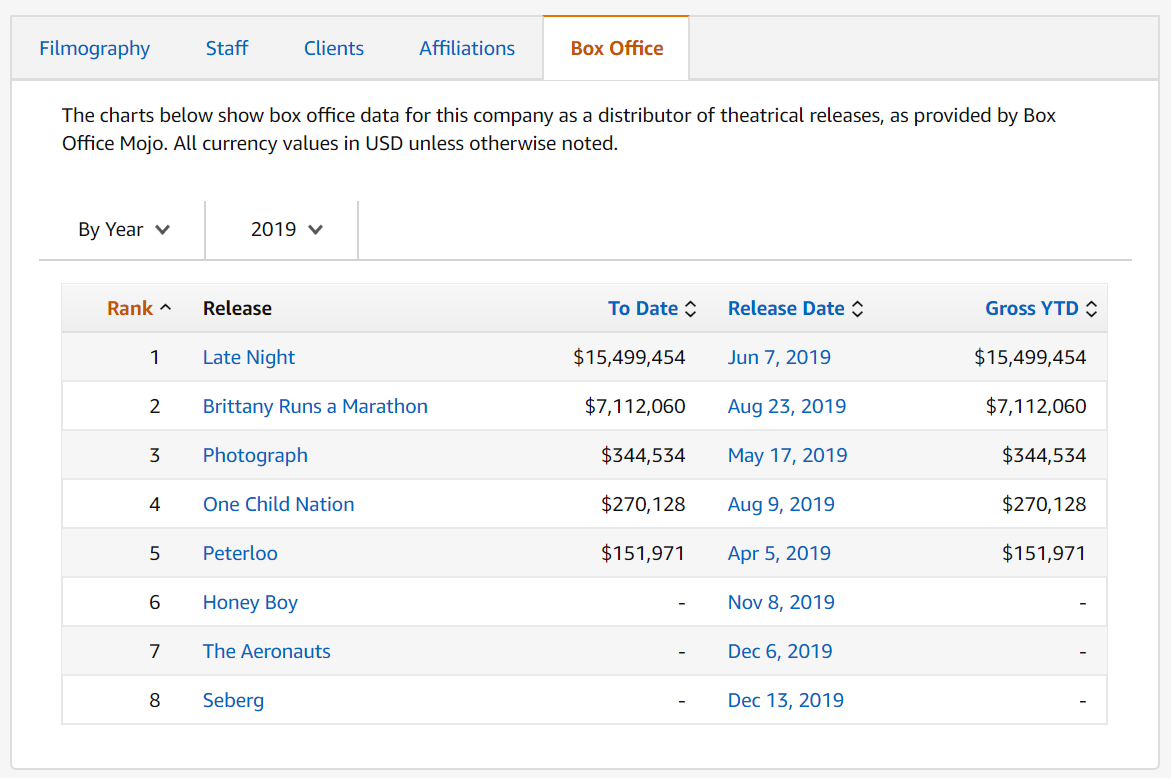Image resolution: width=1171 pixels, height=778 pixels.
Task: Click the Rank column sort arrow
Action: point(165,308)
